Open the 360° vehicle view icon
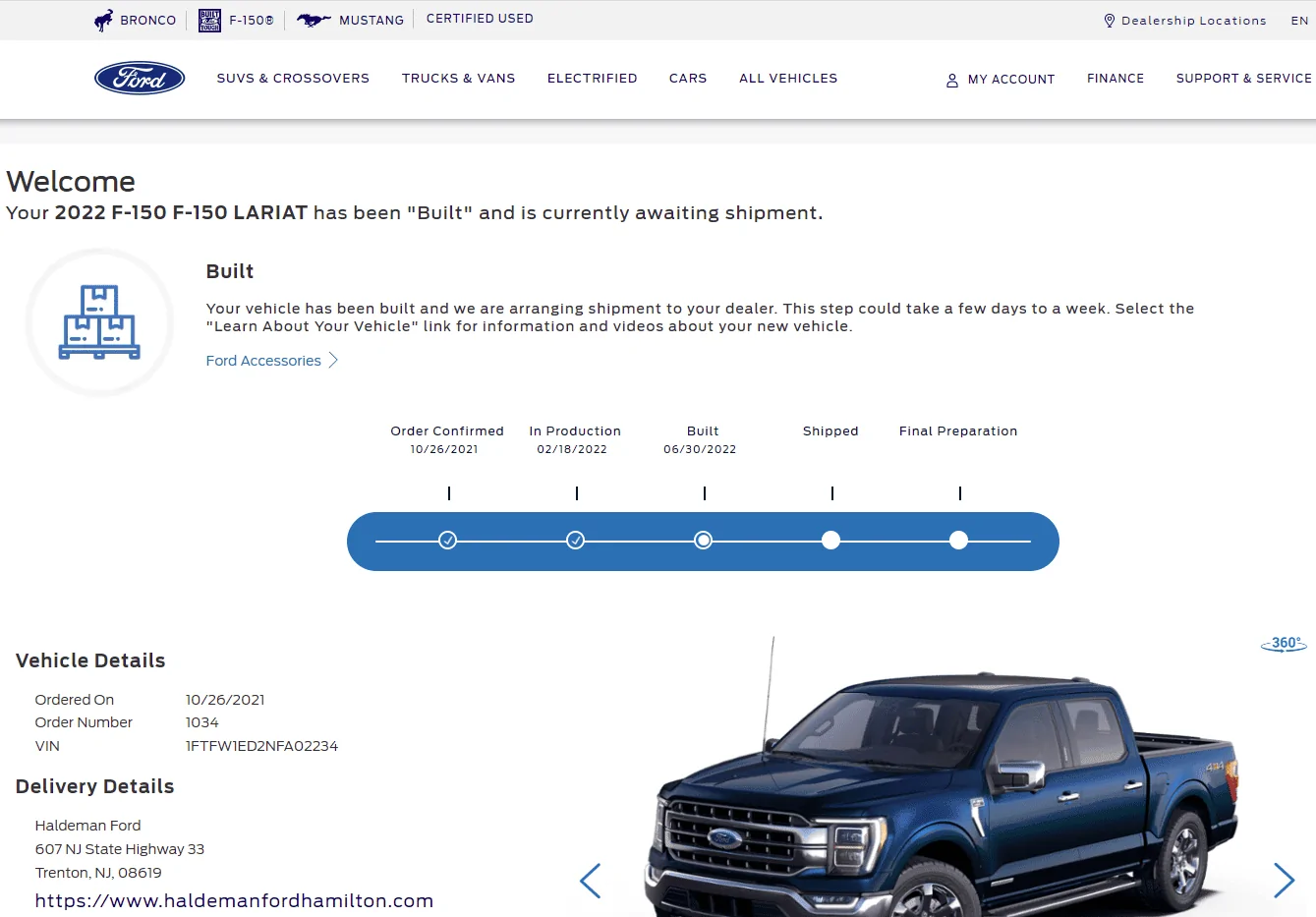Viewport: 1316px width, 917px height. (x=1284, y=645)
